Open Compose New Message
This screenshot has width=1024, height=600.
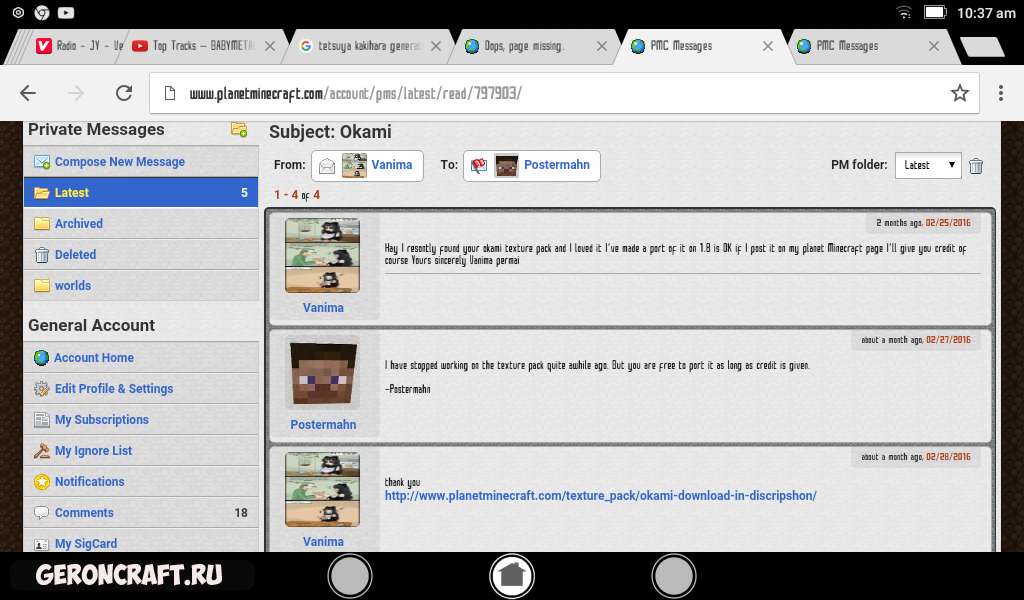point(119,162)
